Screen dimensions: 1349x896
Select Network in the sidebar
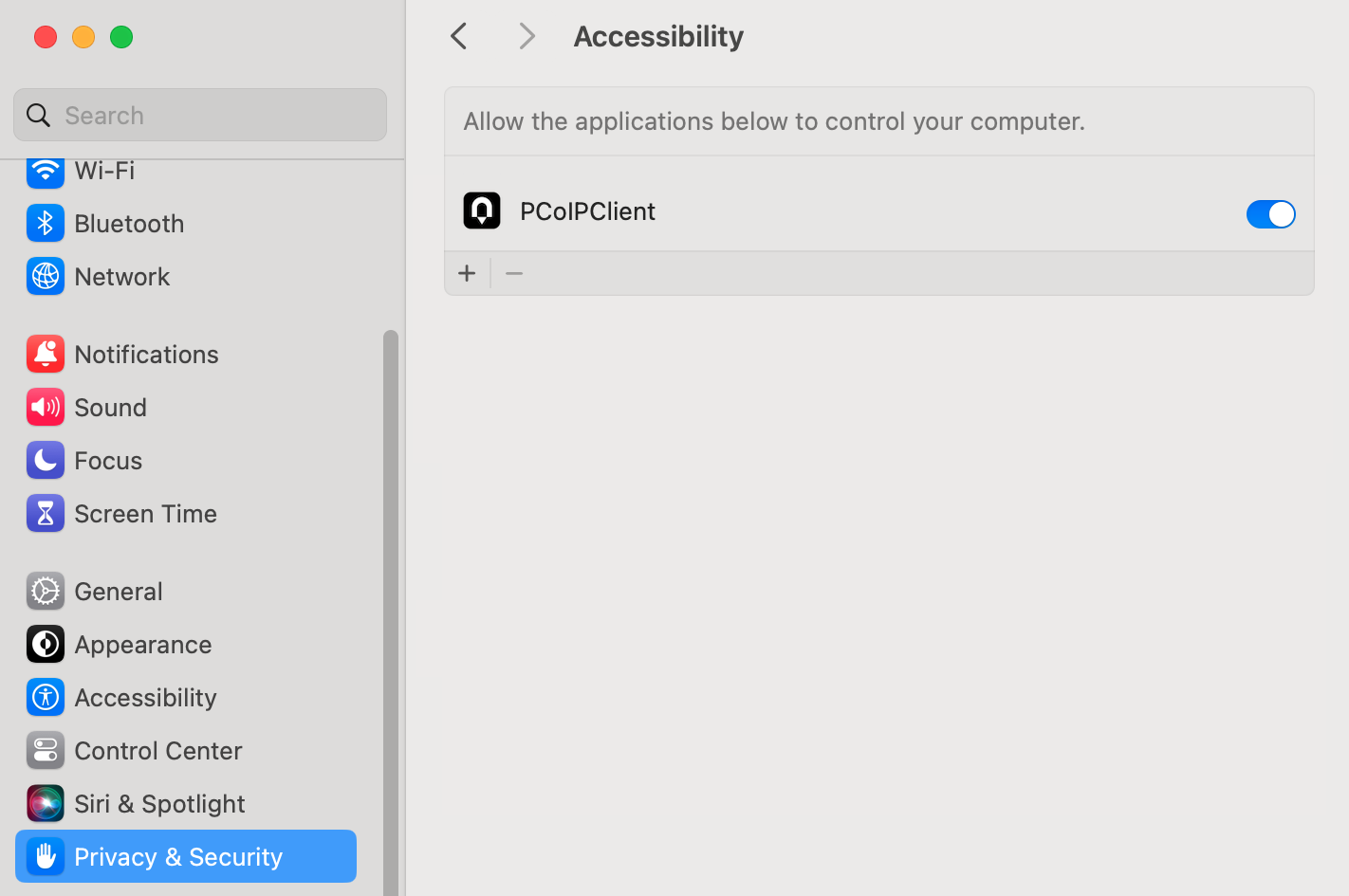click(186, 277)
